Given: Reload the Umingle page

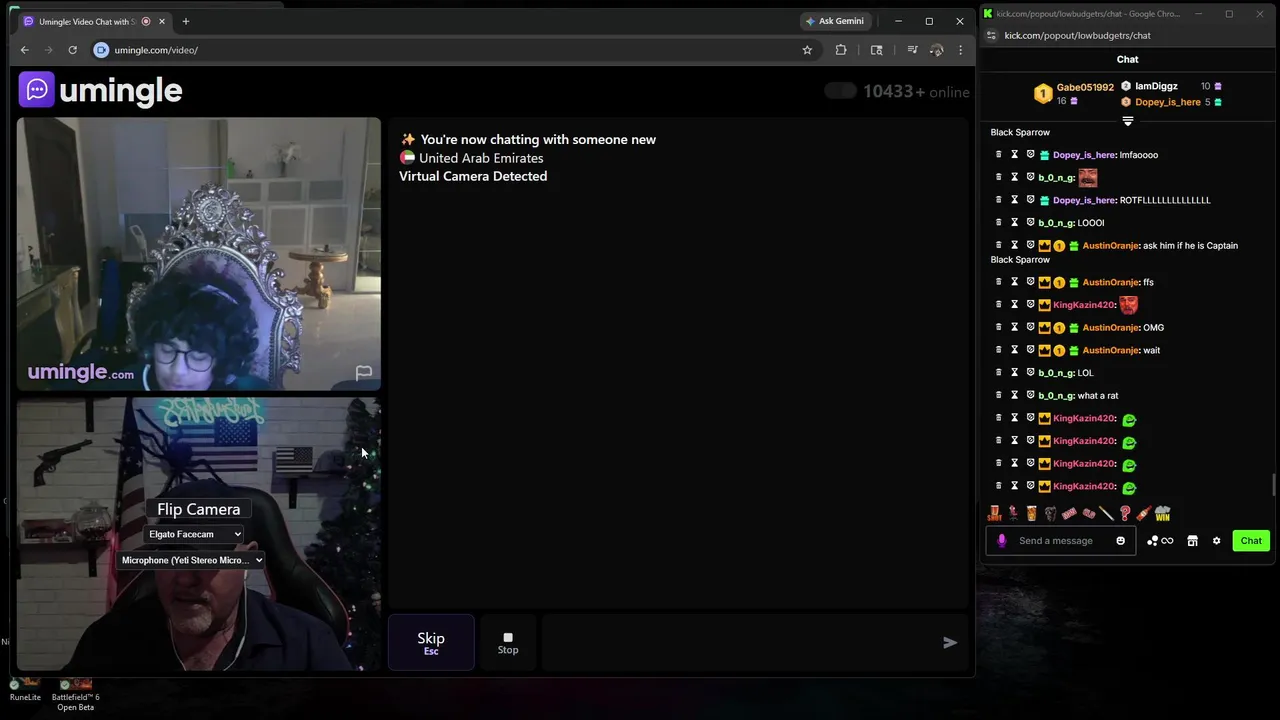Looking at the screenshot, I should coord(72,50).
